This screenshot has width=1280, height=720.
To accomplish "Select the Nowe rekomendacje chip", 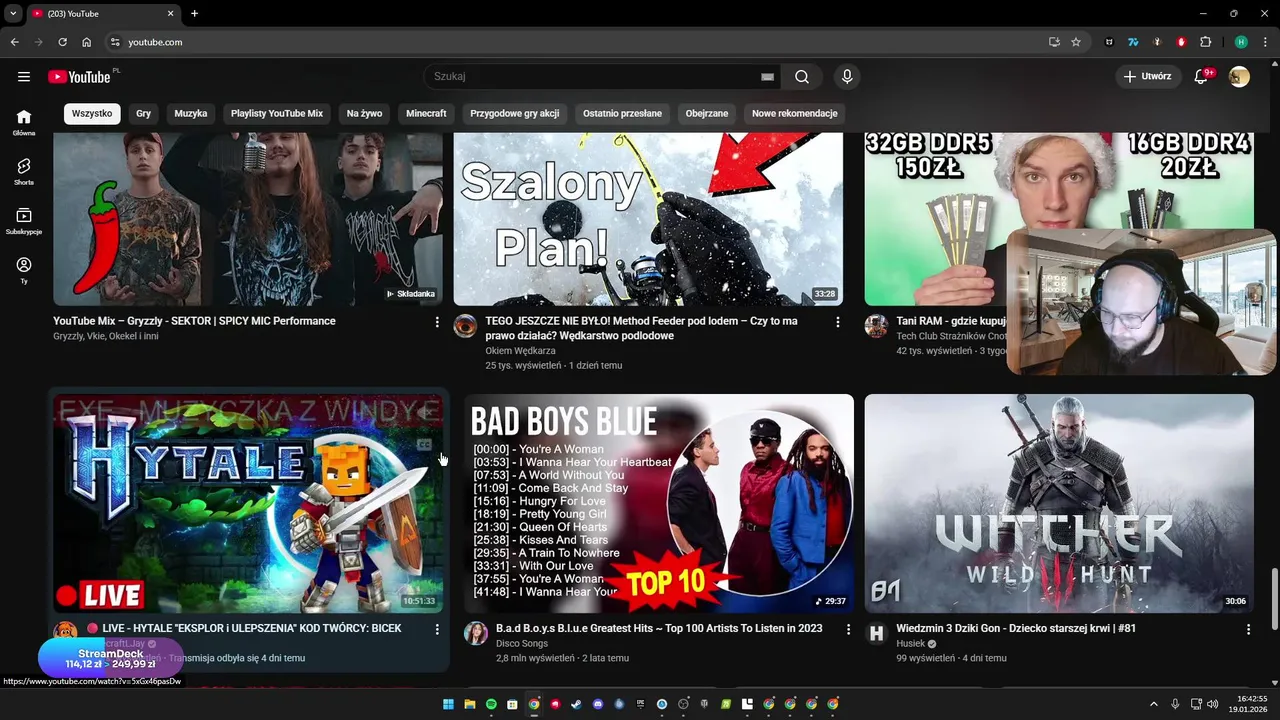I will tap(795, 114).
